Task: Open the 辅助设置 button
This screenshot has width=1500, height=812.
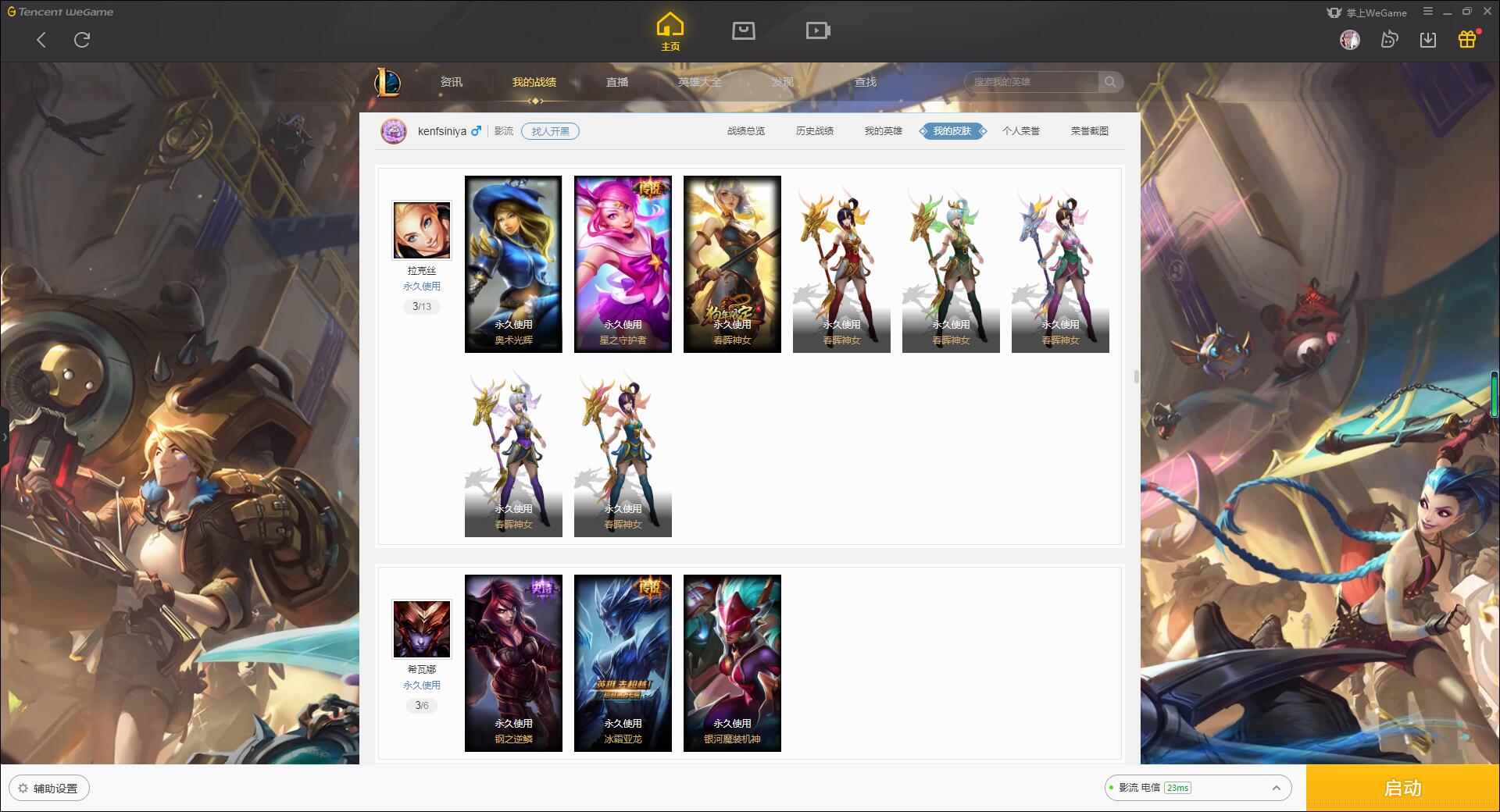Action: 49,789
